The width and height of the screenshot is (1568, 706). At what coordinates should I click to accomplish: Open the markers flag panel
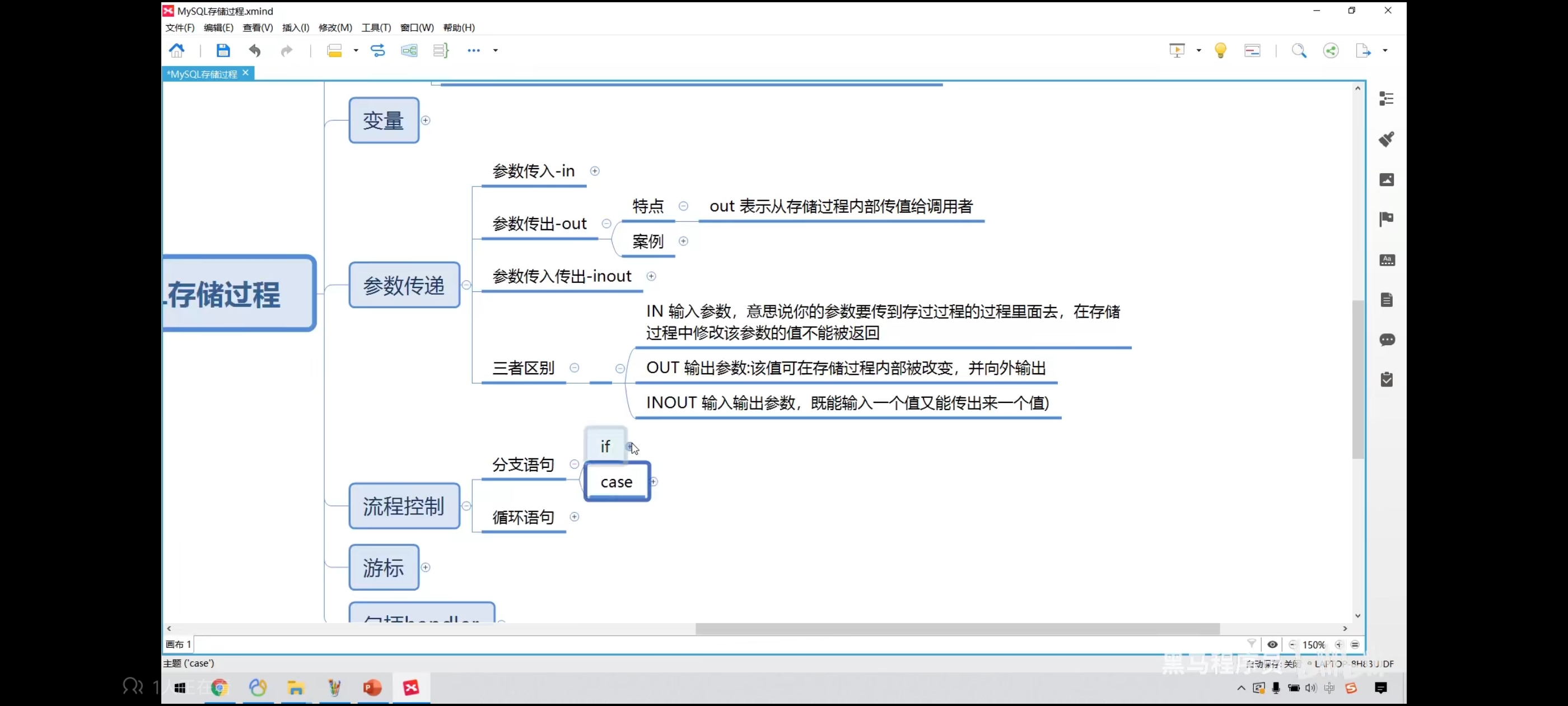pyautogui.click(x=1386, y=219)
